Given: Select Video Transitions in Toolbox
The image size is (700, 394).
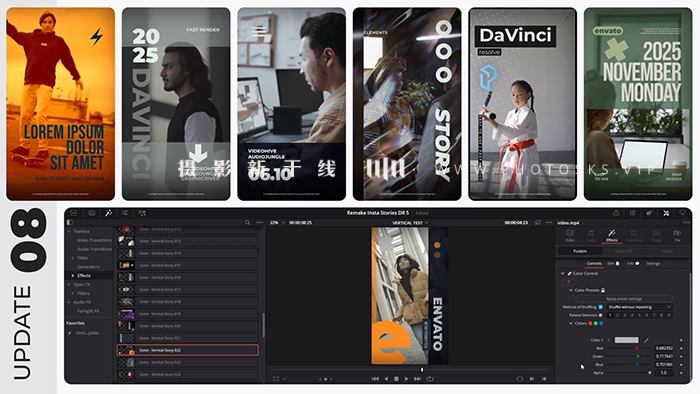Looking at the screenshot, I should [94, 240].
